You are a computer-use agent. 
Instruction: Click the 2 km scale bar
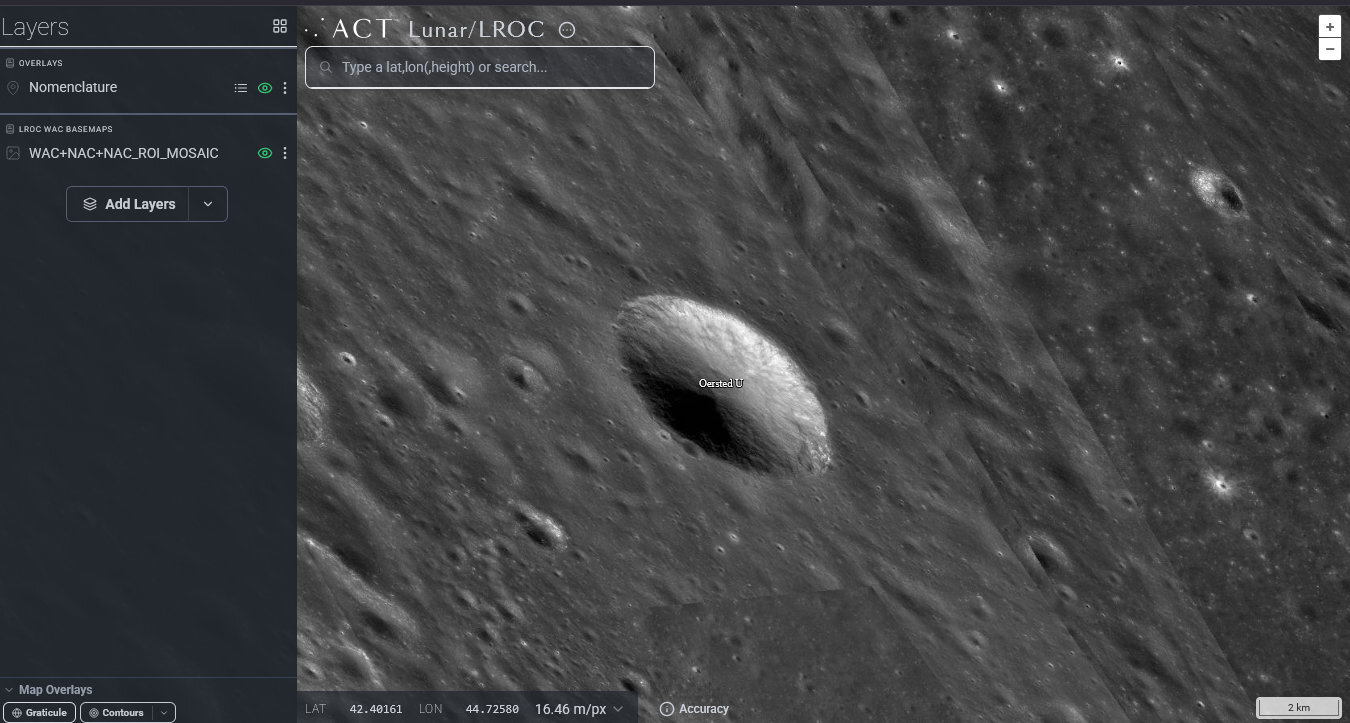click(1298, 708)
